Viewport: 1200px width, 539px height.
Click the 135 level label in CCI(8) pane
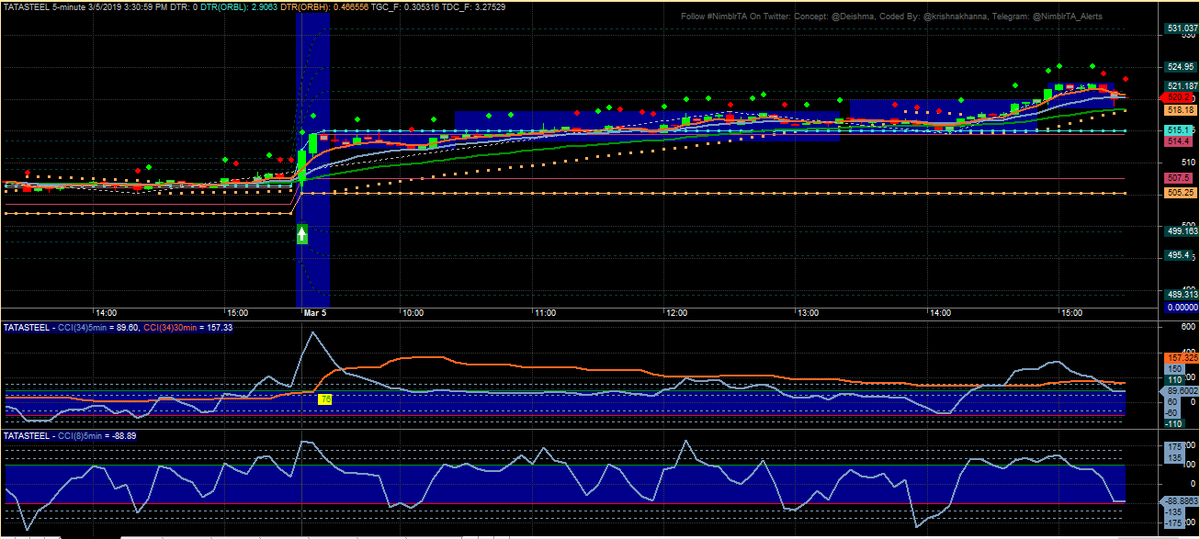point(1174,460)
